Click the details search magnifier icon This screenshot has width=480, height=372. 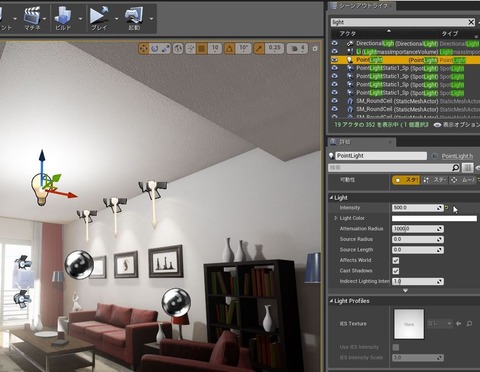point(456,168)
